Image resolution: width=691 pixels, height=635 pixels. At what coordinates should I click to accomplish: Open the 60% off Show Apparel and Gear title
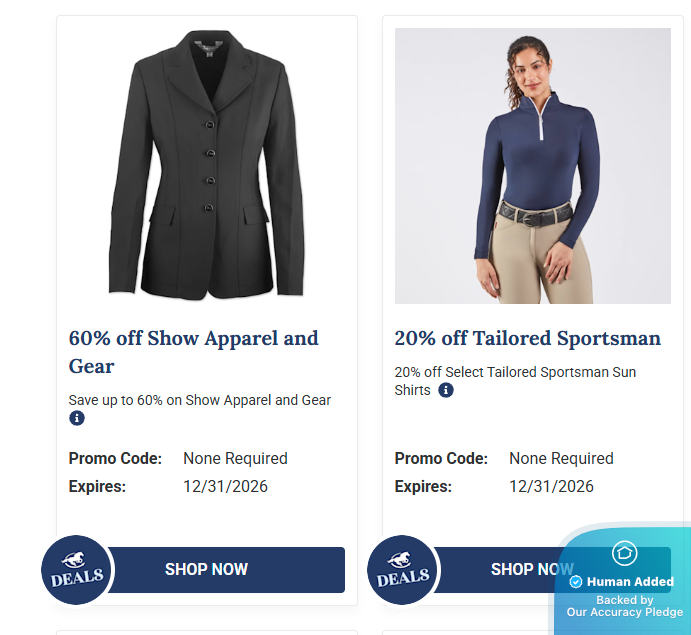coord(193,351)
